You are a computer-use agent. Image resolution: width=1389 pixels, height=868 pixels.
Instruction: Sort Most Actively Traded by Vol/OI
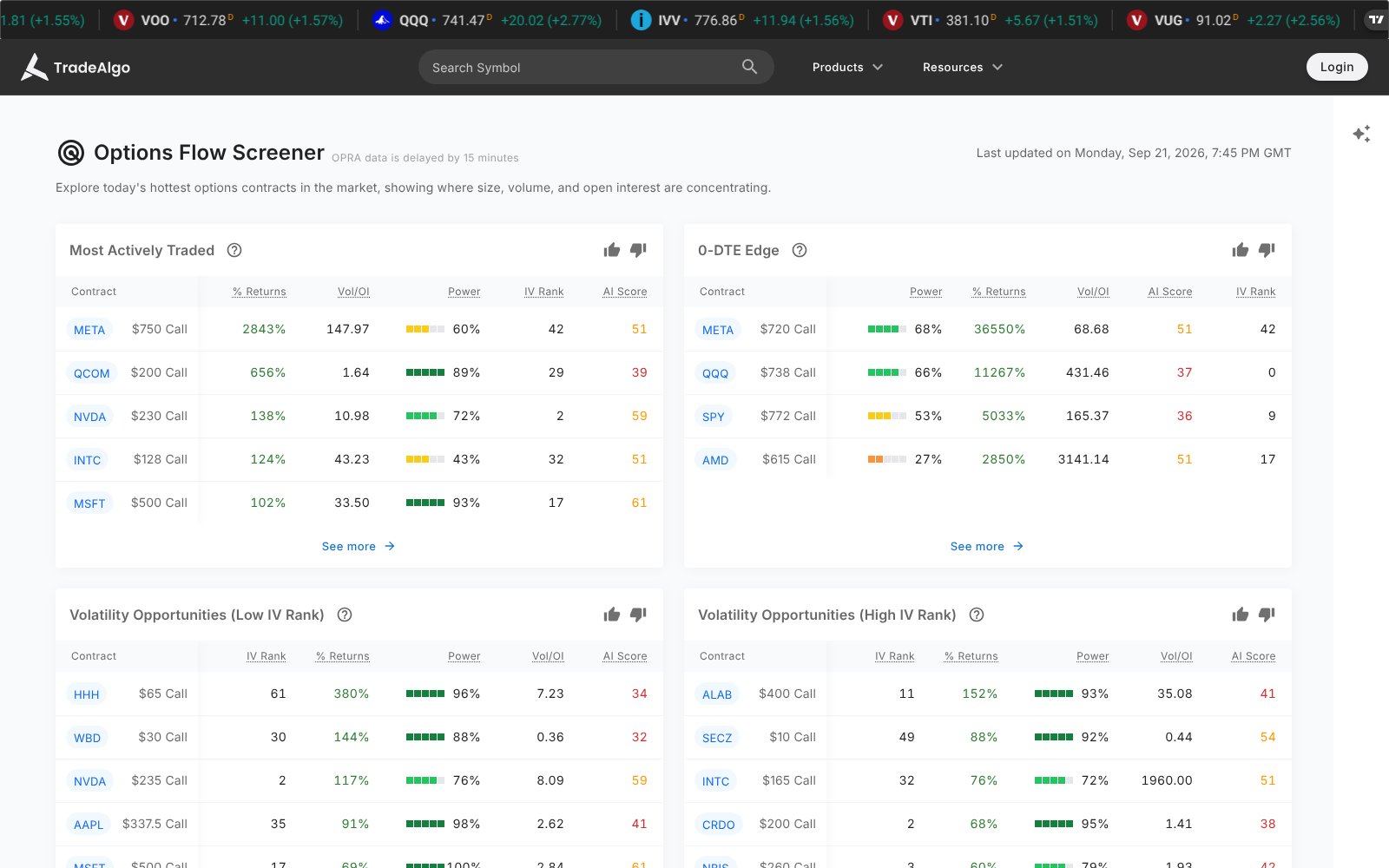point(353,292)
